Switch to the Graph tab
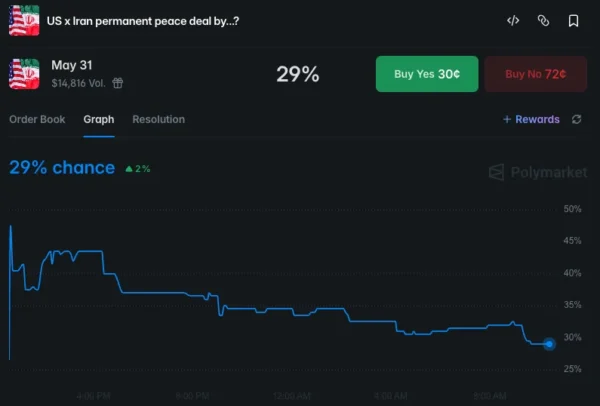The height and width of the screenshot is (406, 600). point(98,120)
